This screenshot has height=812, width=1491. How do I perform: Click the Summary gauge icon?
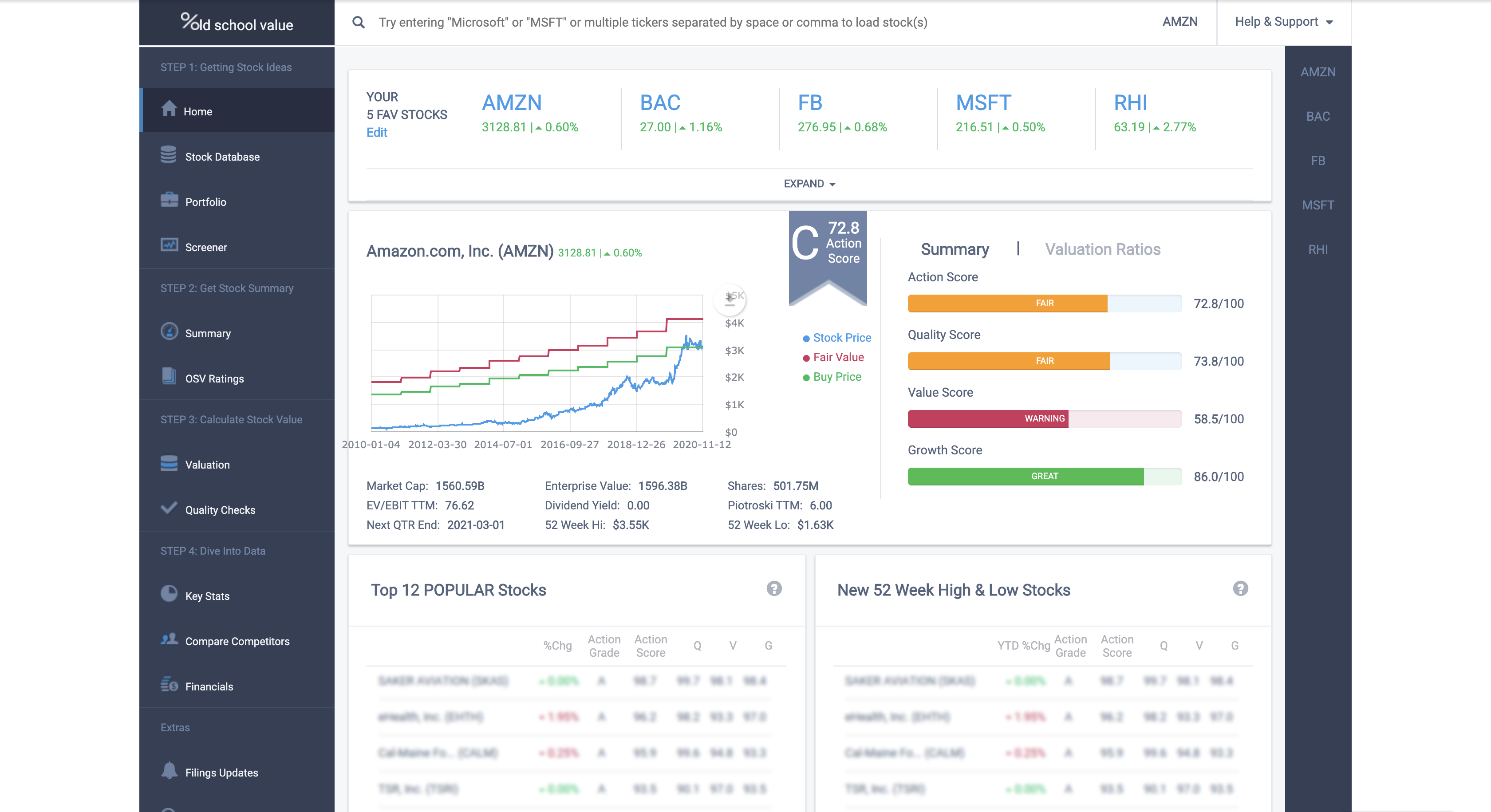[x=169, y=331]
